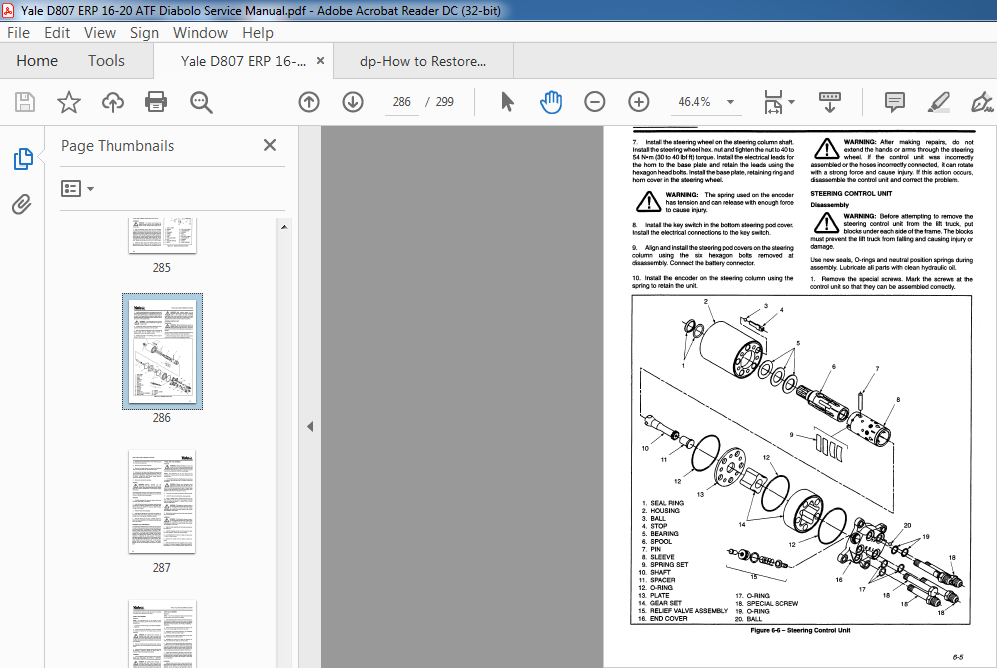Open the Attachments paperclip pane

(x=22, y=204)
